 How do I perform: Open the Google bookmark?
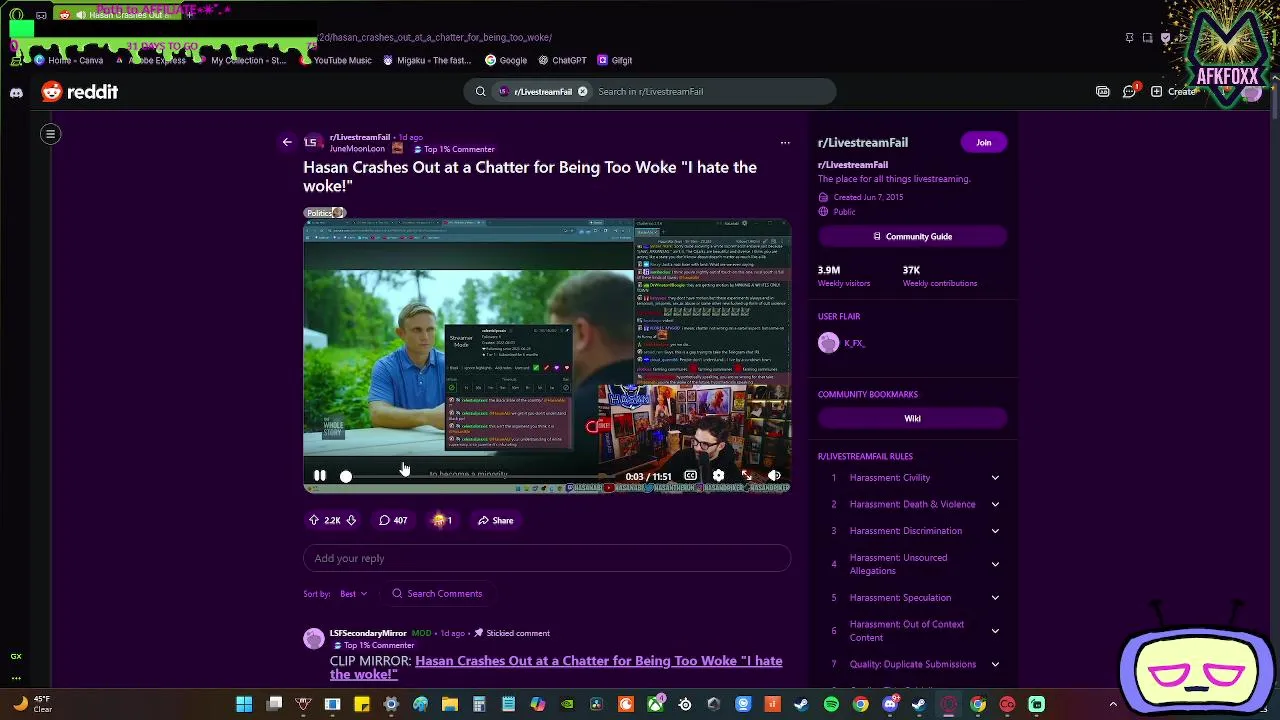(x=506, y=60)
